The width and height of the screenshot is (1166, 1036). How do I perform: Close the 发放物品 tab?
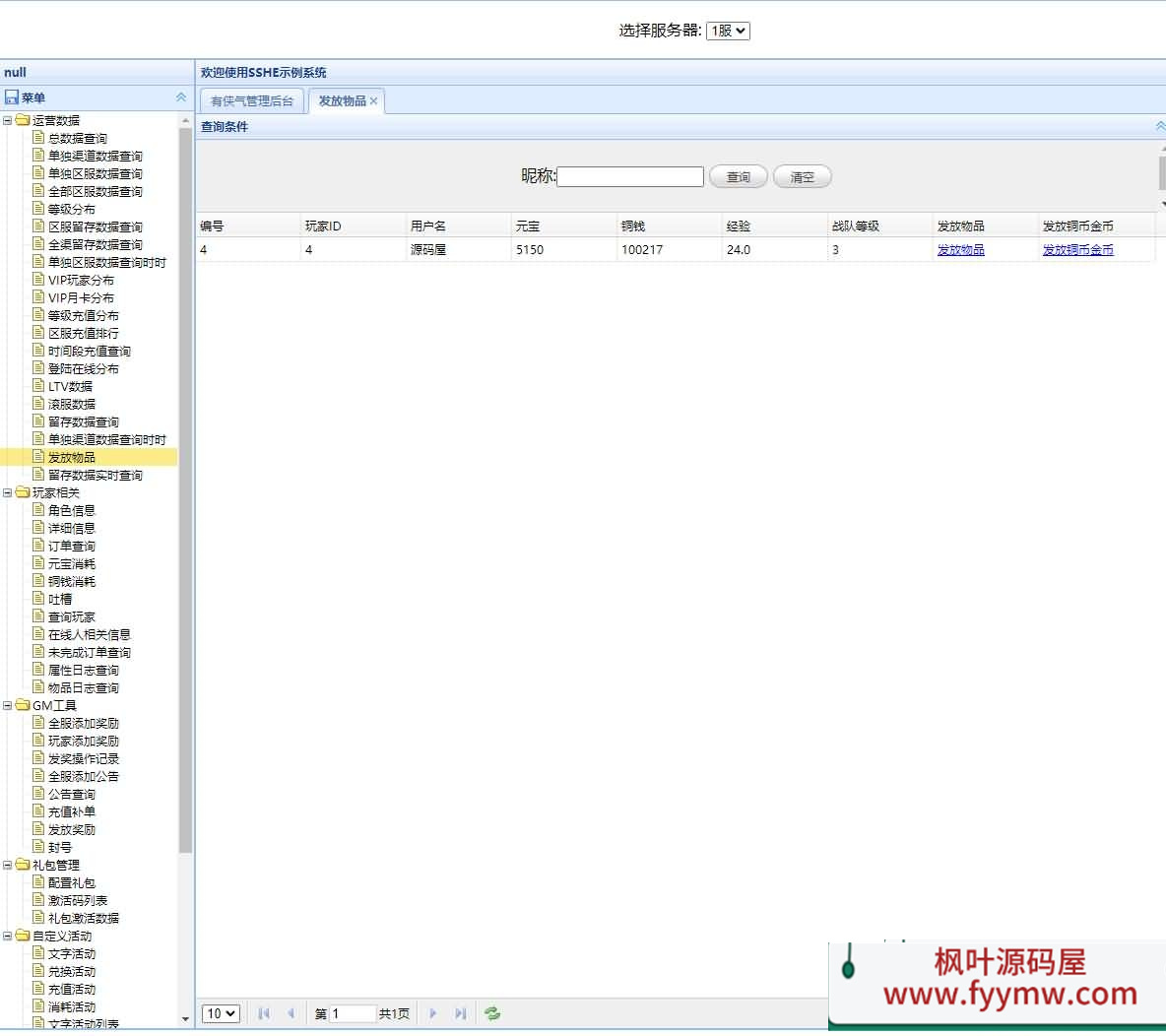(374, 101)
